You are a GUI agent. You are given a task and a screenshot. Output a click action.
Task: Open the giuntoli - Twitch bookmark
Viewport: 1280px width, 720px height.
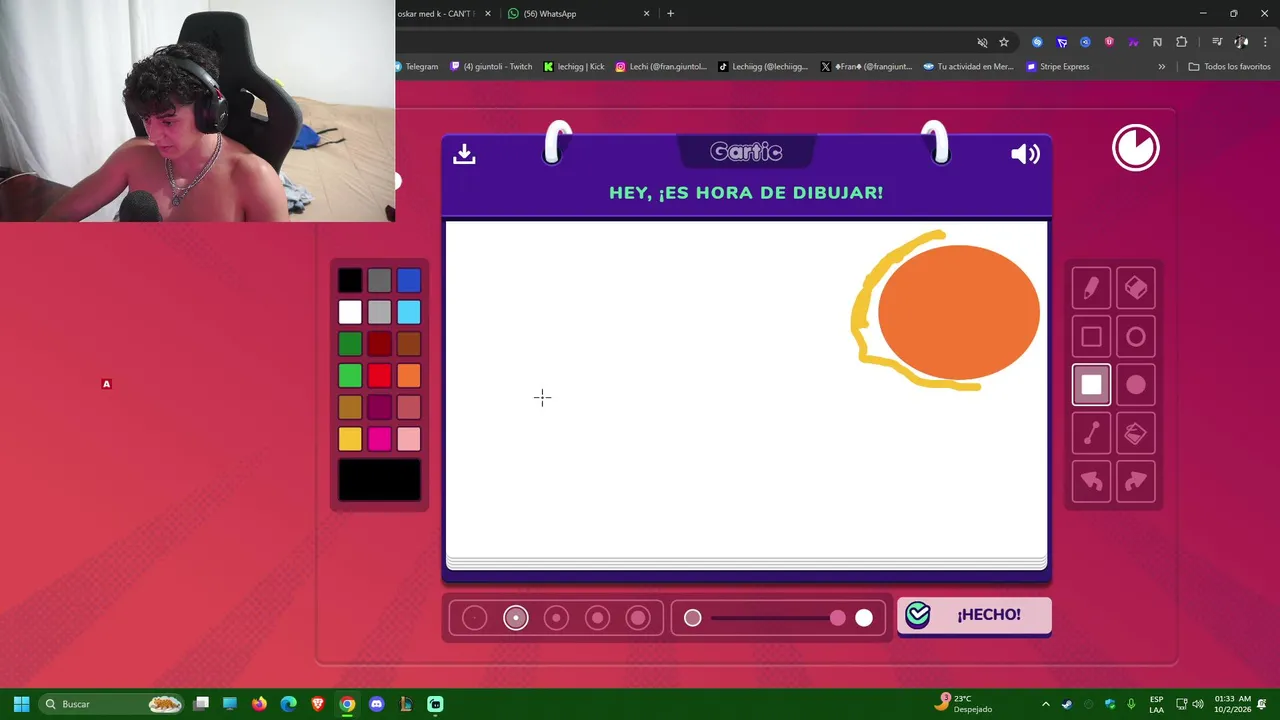[x=492, y=67]
